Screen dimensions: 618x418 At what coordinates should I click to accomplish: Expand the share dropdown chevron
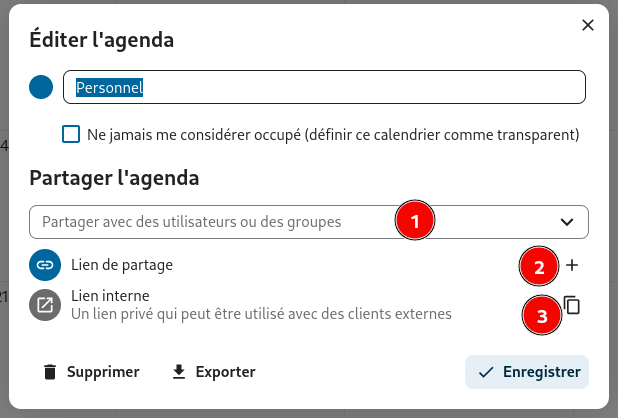point(567,221)
